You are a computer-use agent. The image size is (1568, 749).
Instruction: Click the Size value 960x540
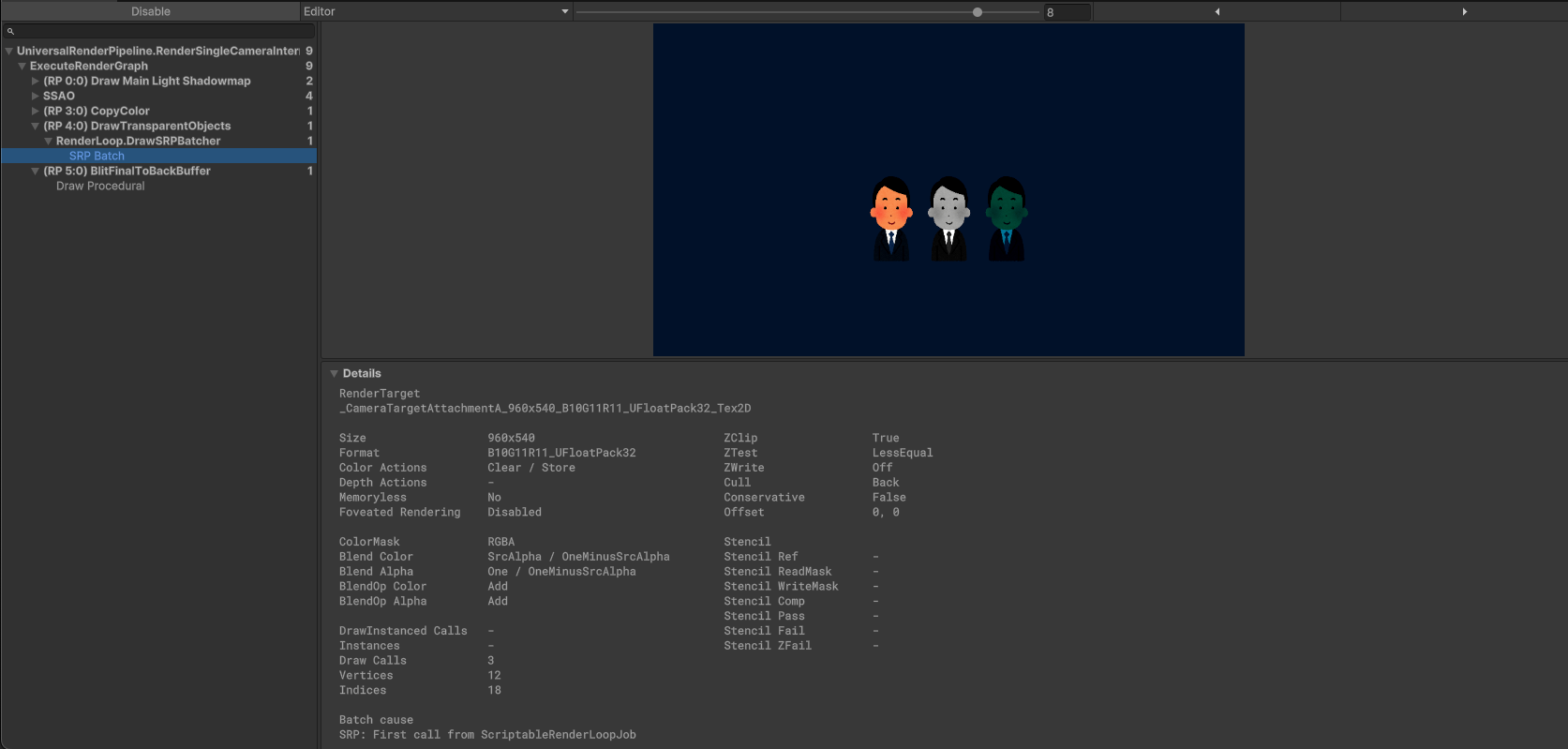click(x=512, y=438)
